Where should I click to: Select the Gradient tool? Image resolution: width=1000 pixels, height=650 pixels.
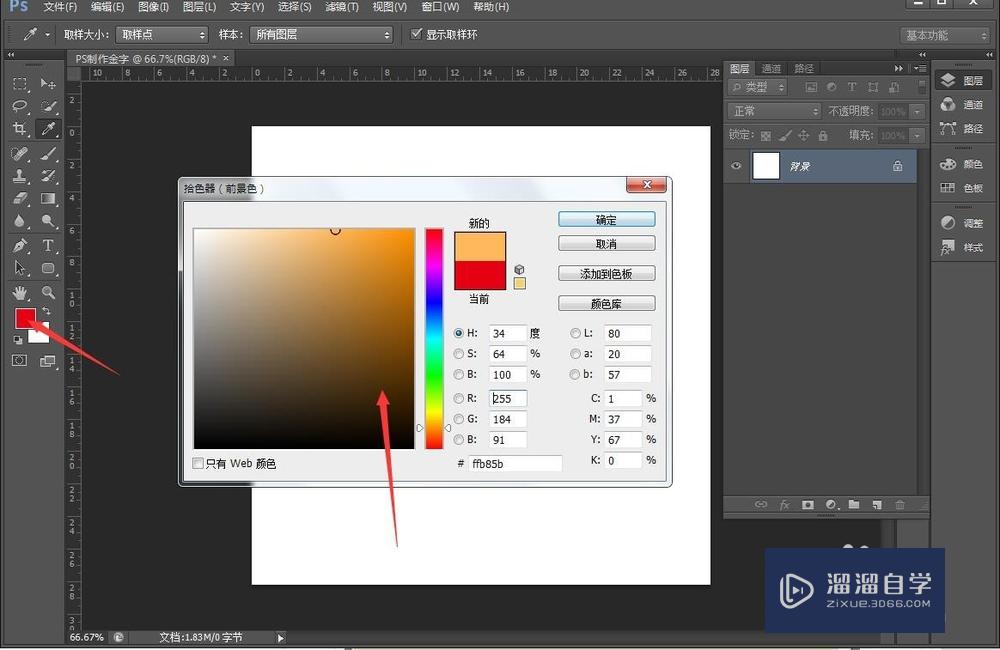(x=48, y=199)
